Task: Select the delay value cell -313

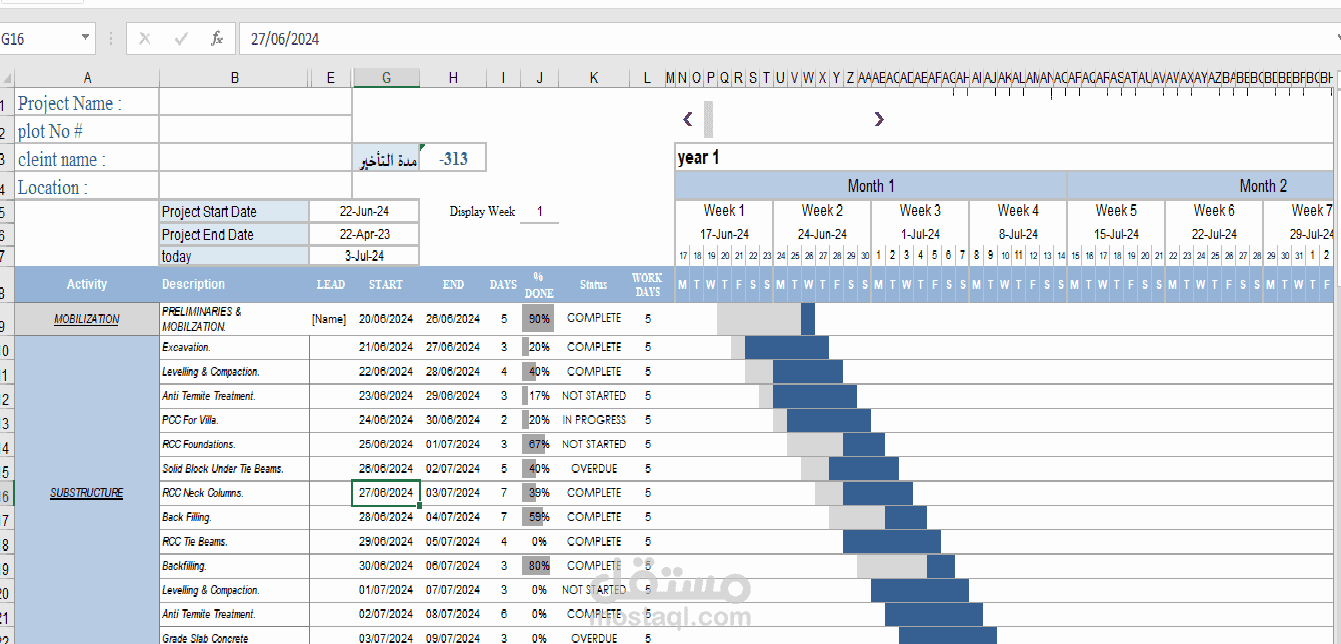Action: (453, 159)
